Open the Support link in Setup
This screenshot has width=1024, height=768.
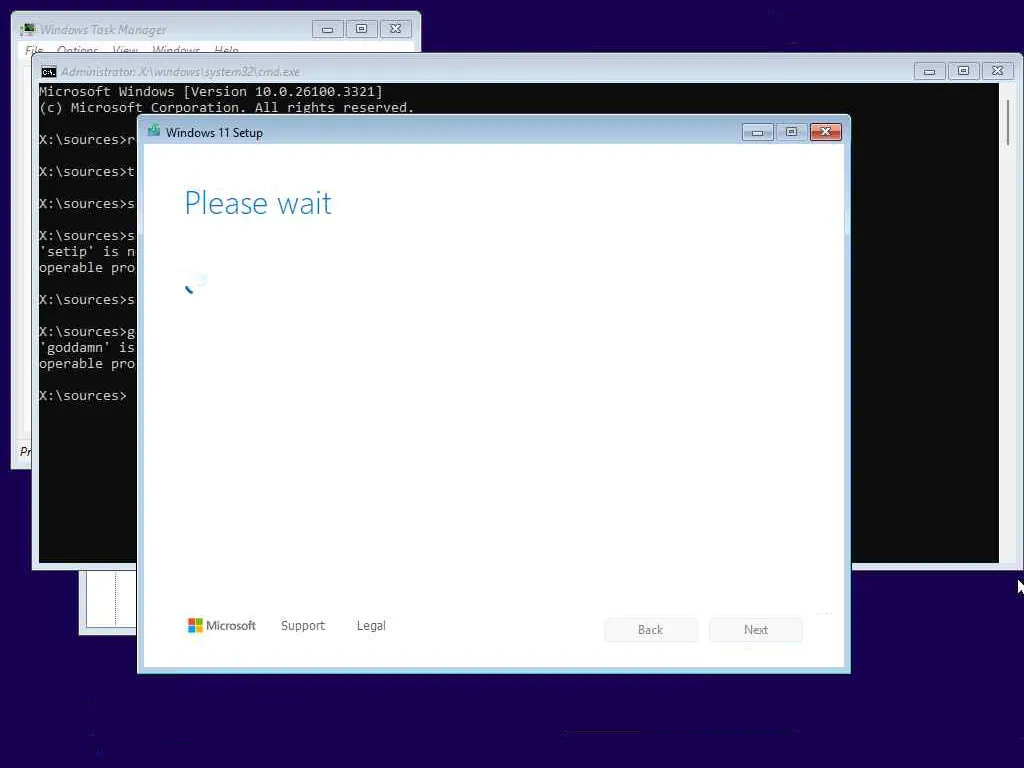tap(302, 626)
